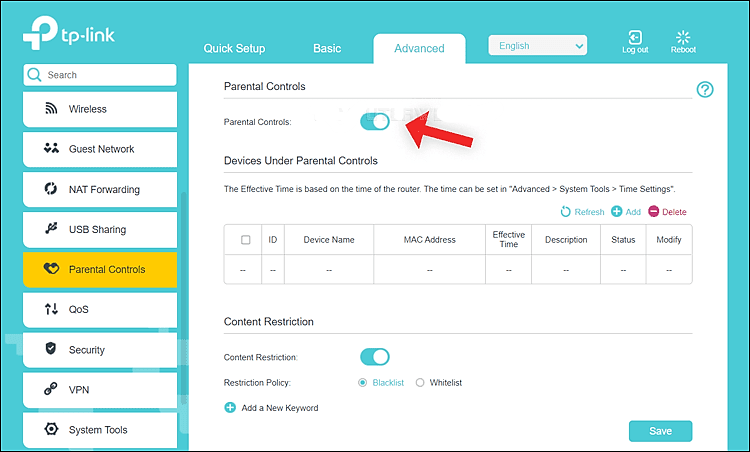This screenshot has width=750, height=452.
Task: Click the VPN chain-link icon
Action: coord(51,389)
